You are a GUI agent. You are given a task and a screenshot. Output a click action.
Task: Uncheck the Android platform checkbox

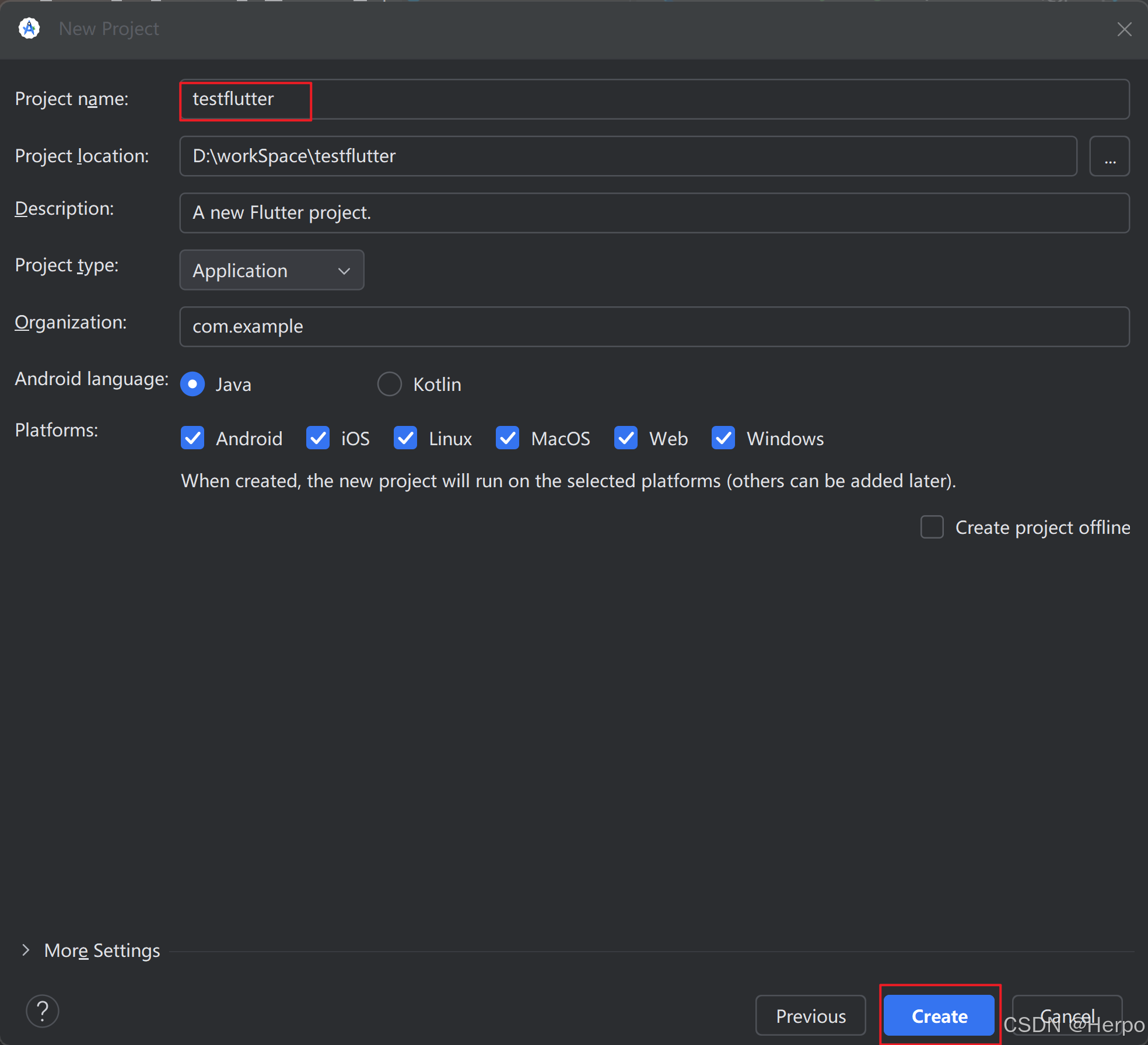[192, 438]
